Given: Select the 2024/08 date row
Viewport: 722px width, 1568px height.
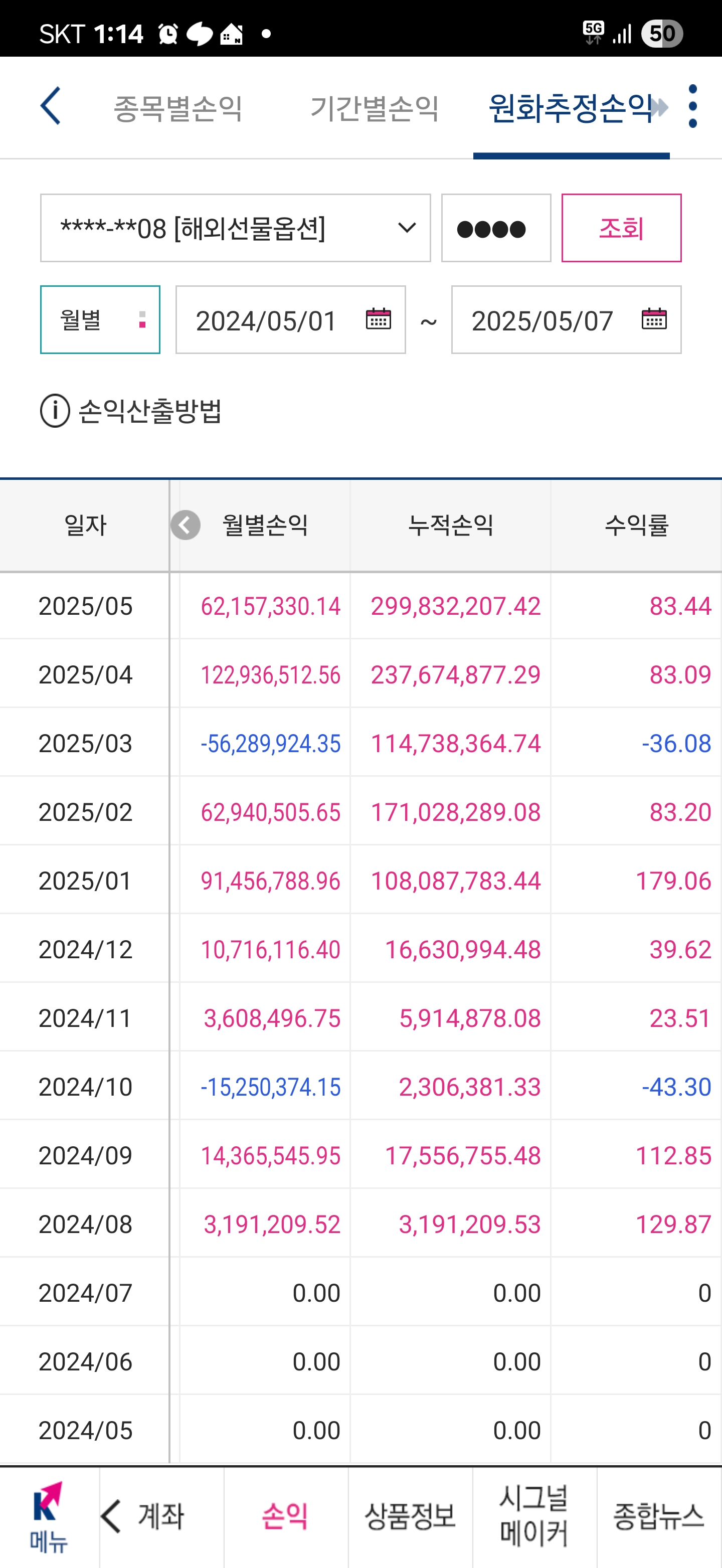Looking at the screenshot, I should (x=85, y=1224).
